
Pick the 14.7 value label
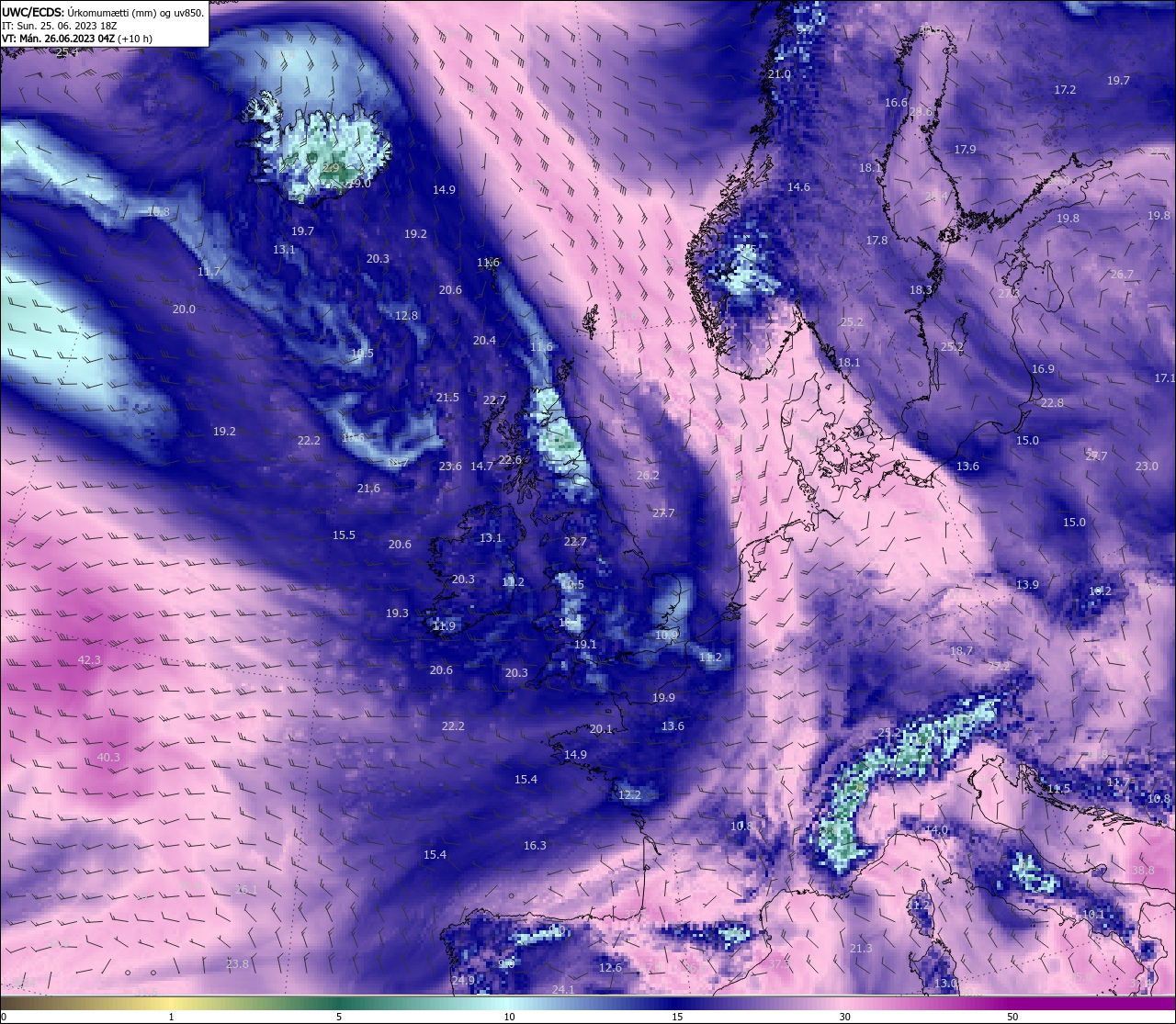click(482, 466)
